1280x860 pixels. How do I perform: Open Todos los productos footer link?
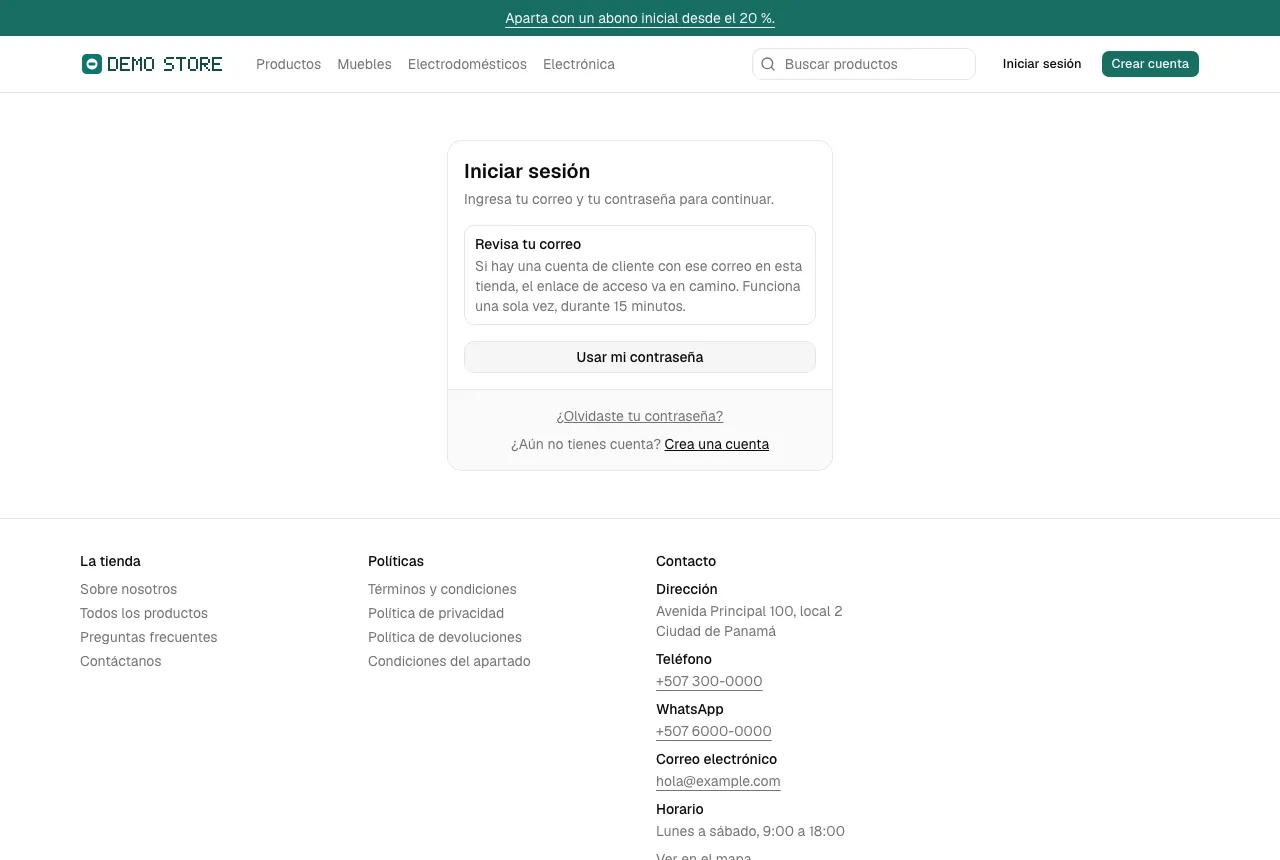click(144, 613)
